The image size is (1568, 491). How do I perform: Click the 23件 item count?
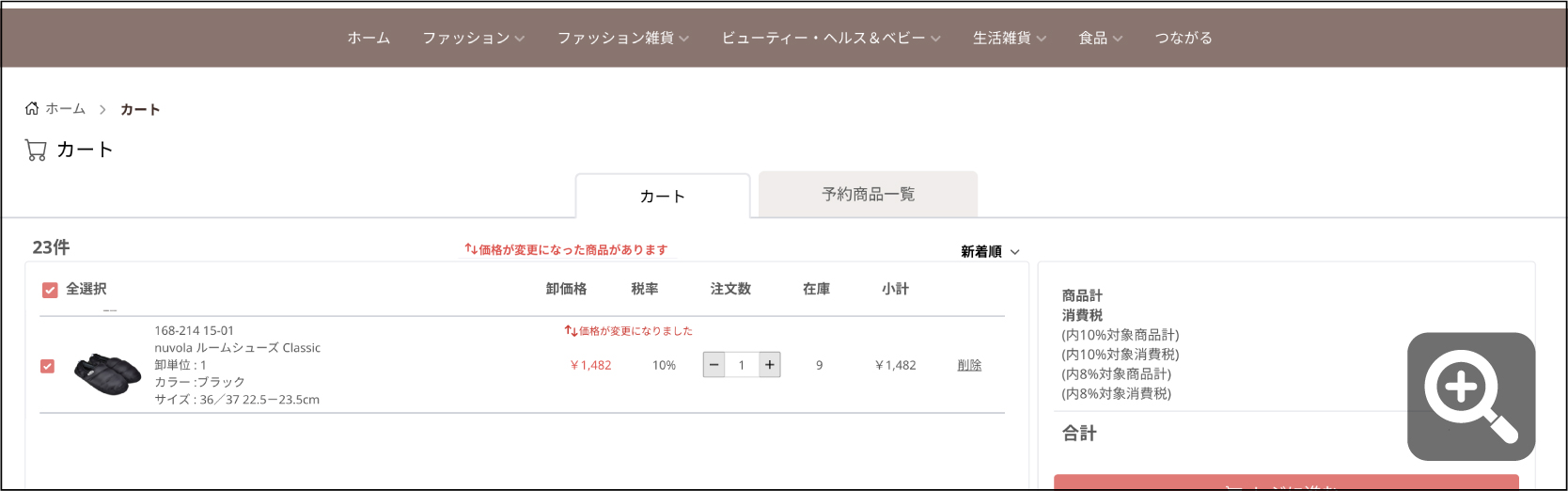tap(51, 247)
